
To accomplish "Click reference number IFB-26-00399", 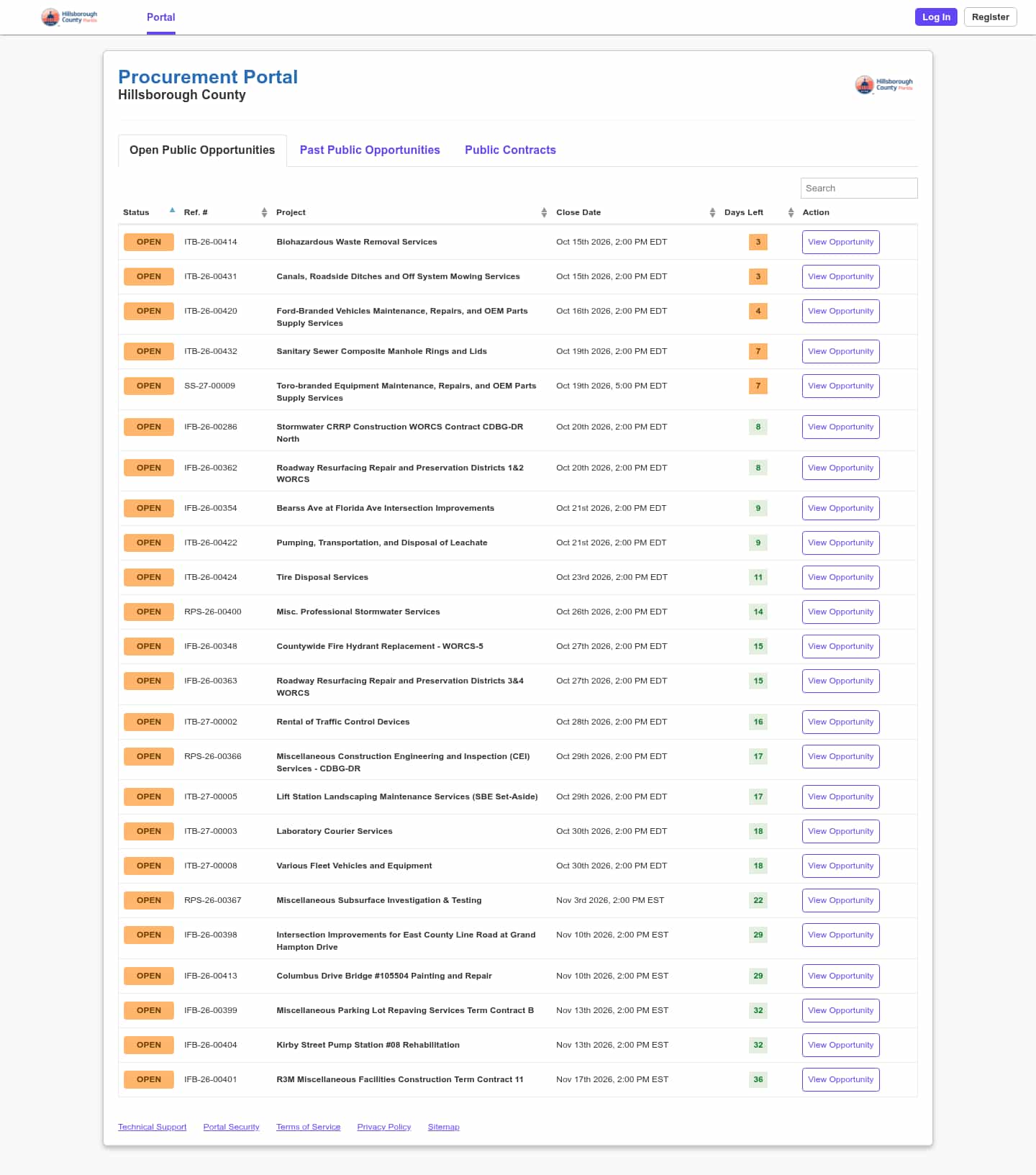I will [x=210, y=1010].
